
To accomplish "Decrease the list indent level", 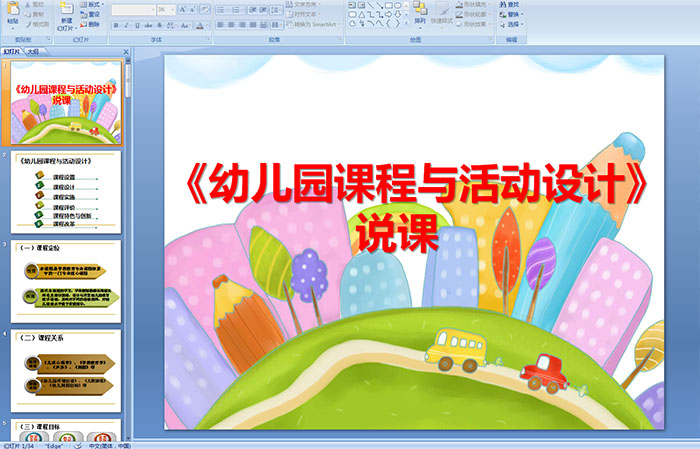I will pos(253,10).
